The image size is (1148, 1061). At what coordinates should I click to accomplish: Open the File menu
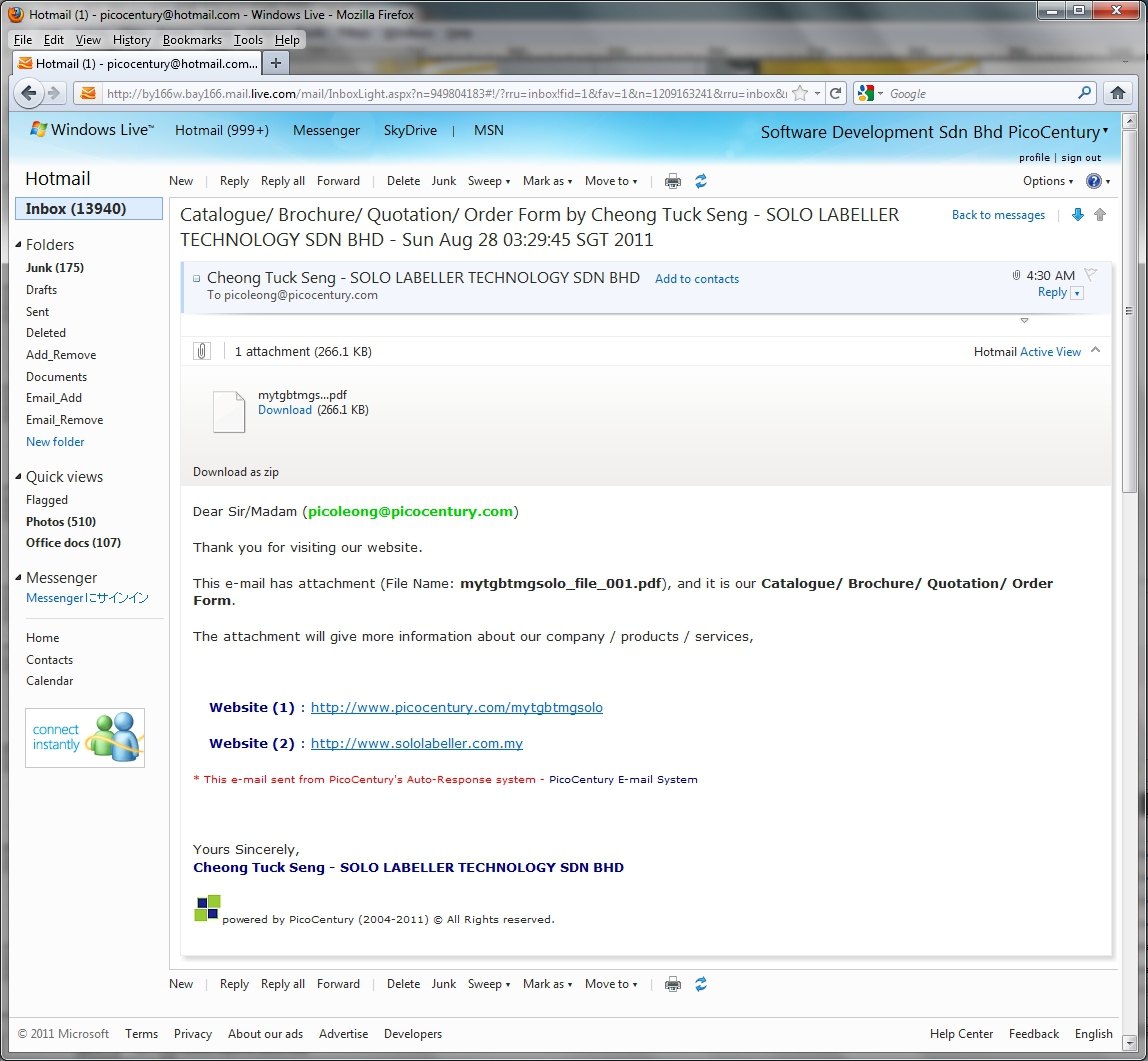23,40
